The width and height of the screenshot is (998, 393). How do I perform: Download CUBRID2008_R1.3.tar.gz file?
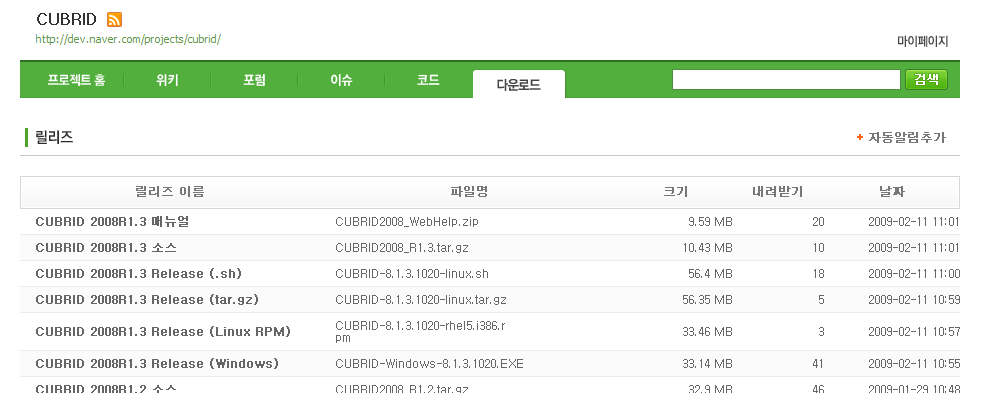click(402, 248)
